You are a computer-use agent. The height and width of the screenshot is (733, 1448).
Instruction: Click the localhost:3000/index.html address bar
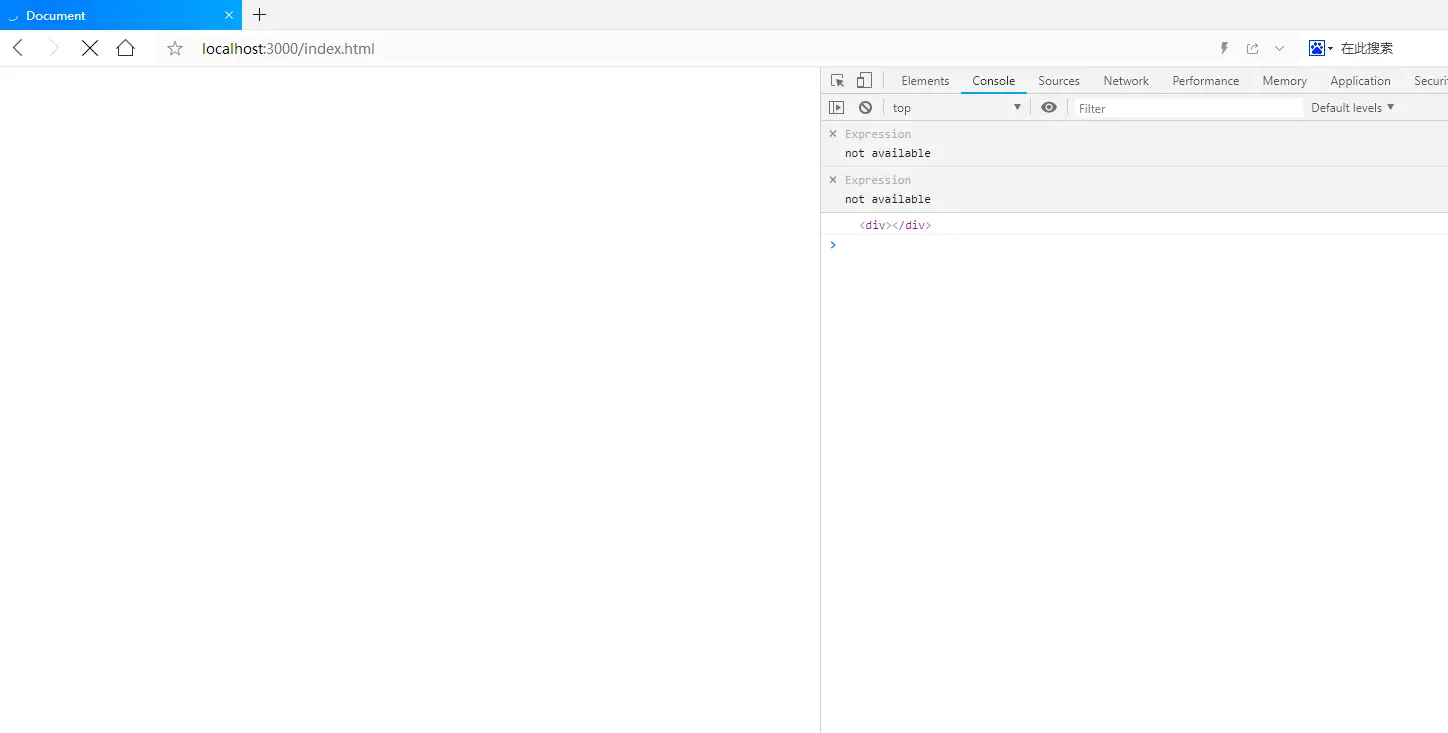point(288,48)
